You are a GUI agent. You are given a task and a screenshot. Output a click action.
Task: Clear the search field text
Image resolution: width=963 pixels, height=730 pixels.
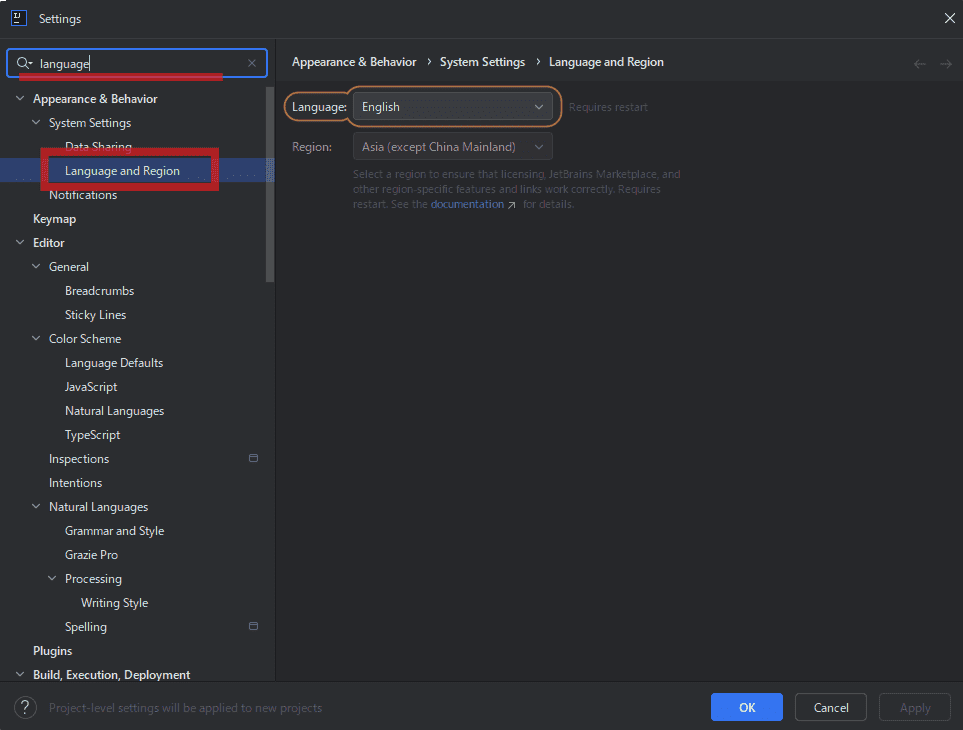click(x=252, y=63)
